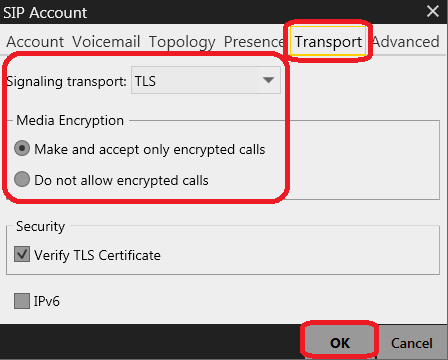
Task: Click the IPv6 label text
Action: coord(46,301)
